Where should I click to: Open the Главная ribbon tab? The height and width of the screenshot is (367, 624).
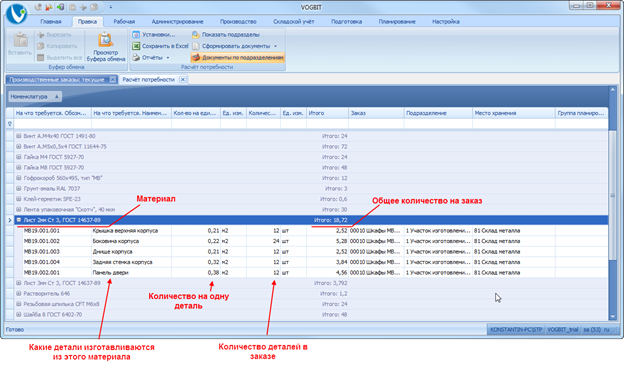click(51, 21)
